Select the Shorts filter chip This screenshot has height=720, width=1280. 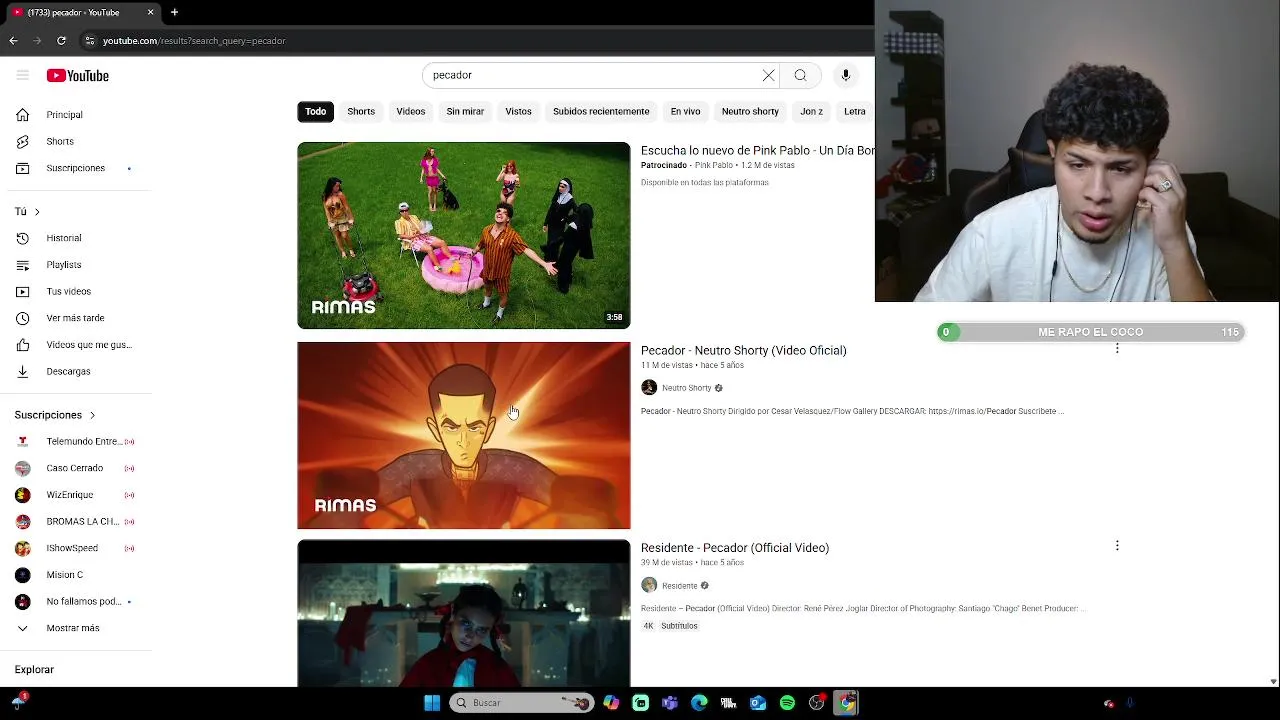click(361, 111)
